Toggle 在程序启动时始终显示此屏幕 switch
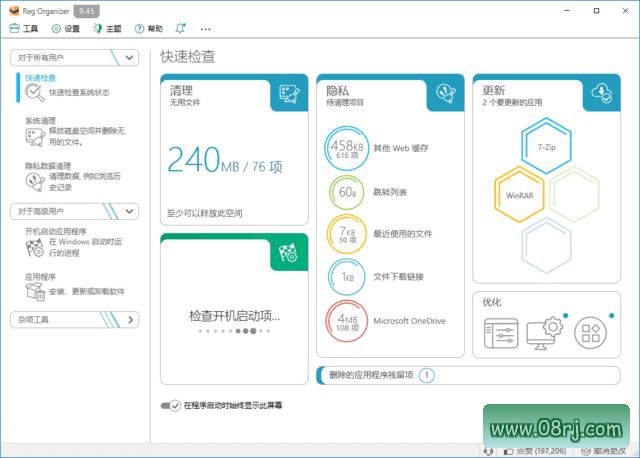The image size is (640, 458). (x=170, y=405)
